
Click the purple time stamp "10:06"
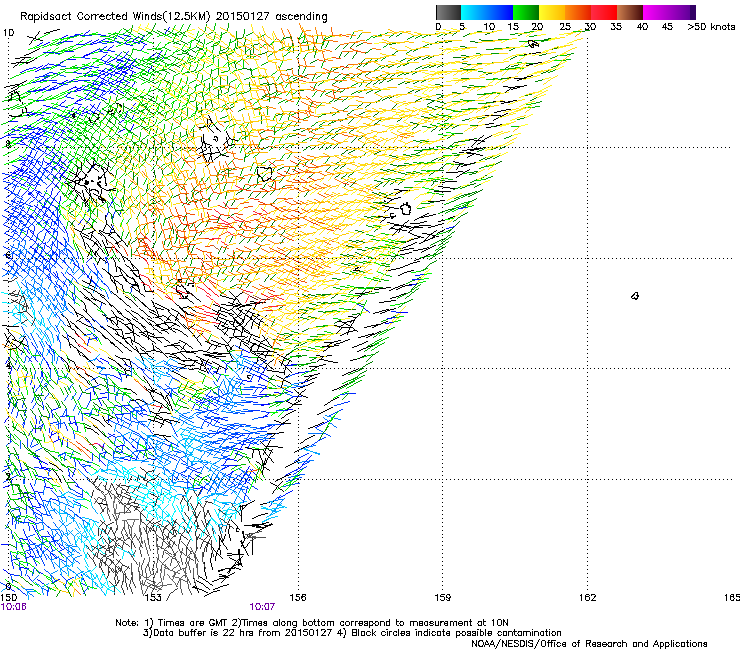coord(14,607)
